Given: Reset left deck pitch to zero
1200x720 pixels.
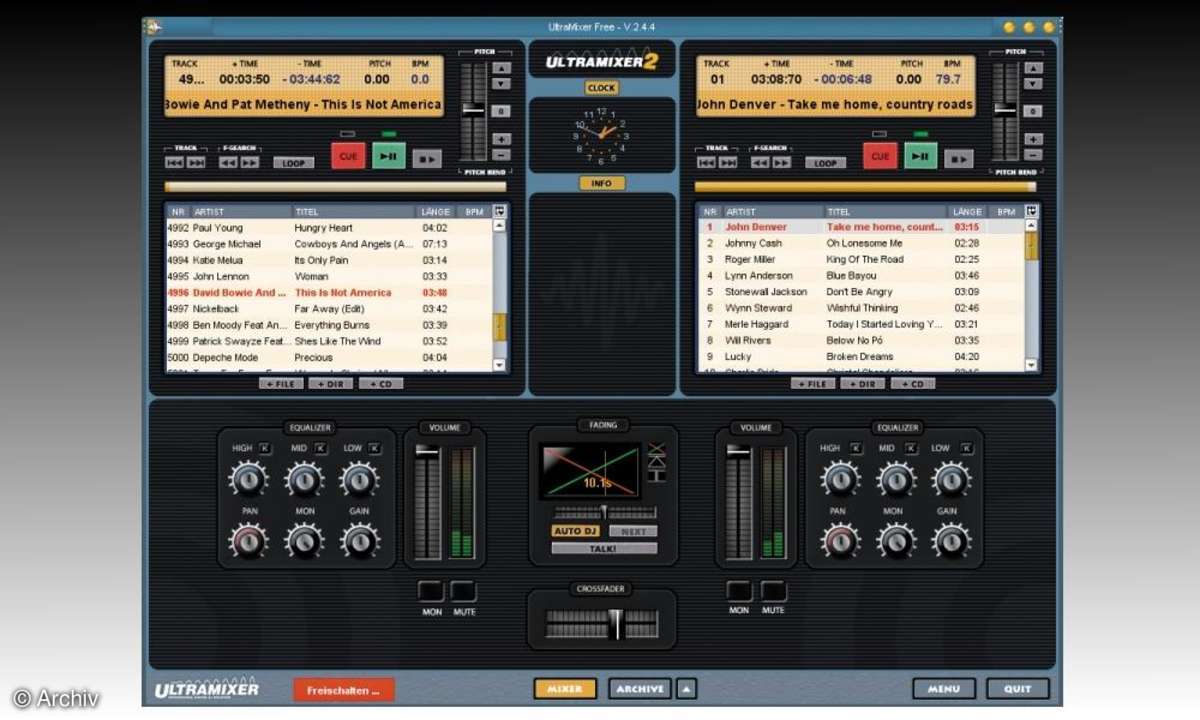Looking at the screenshot, I should (501, 111).
